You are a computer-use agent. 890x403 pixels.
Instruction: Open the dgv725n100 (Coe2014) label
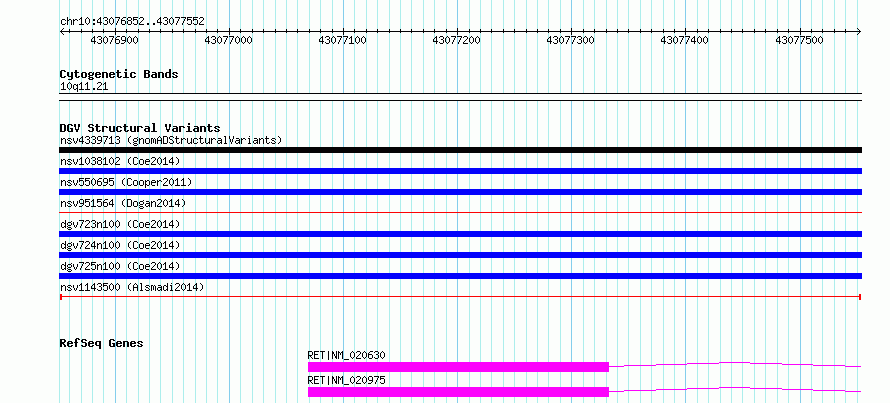pos(120,266)
